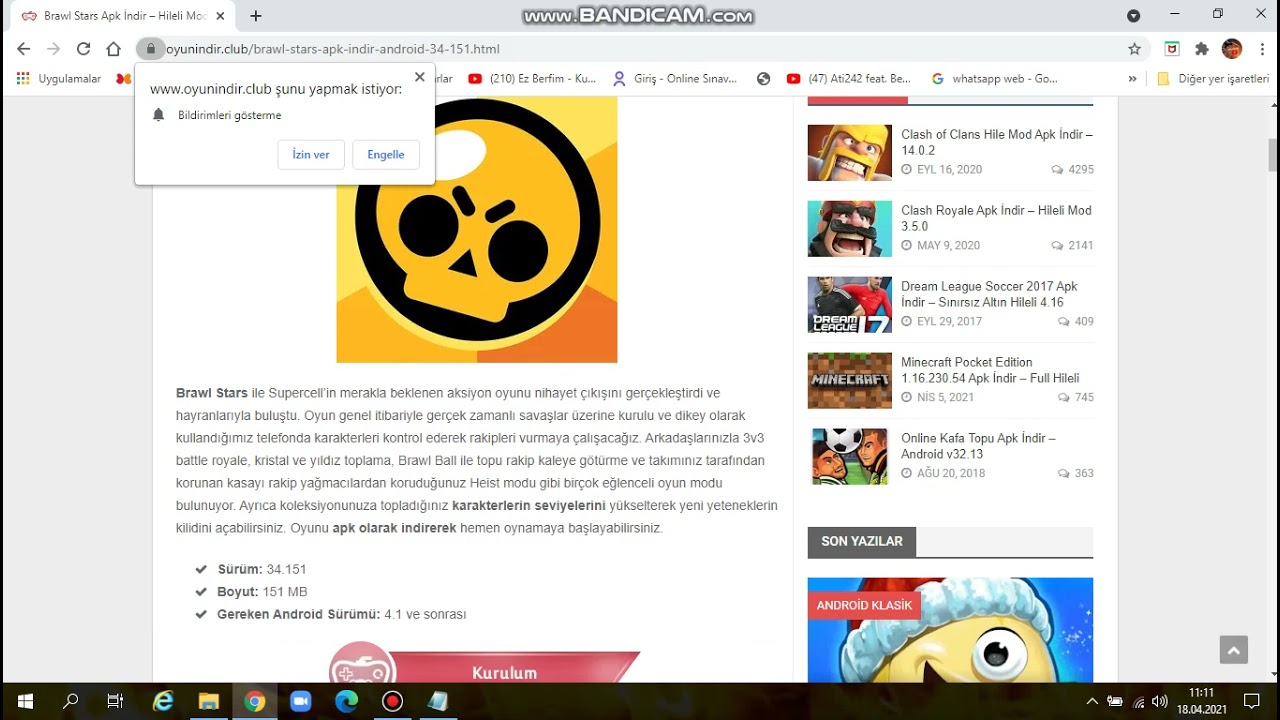Open the Windows notification center
The image size is (1280, 720).
(x=1251, y=702)
